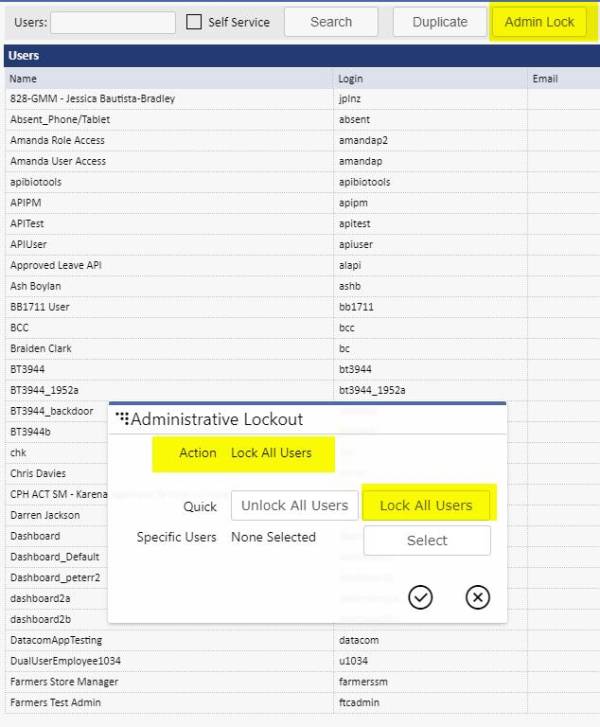This screenshot has width=600, height=727.
Task: Click the dialog drag handle dots icon
Action: pos(122,418)
